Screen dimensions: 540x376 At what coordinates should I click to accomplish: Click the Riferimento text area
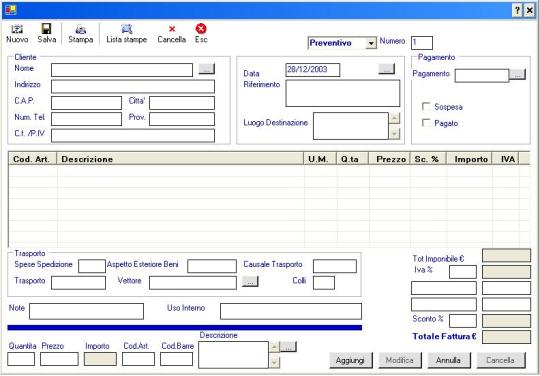pos(343,93)
